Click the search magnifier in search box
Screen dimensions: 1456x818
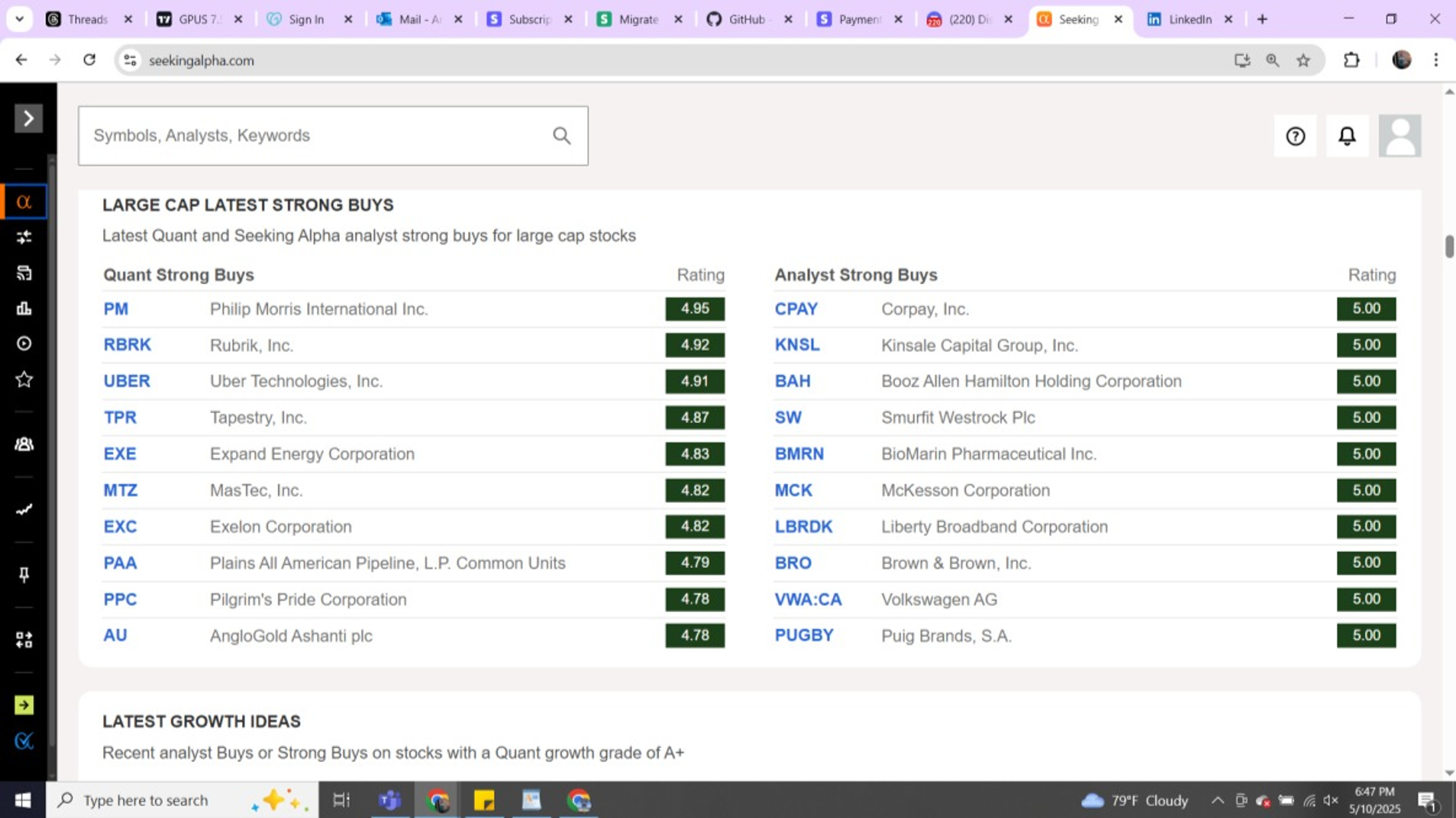pyautogui.click(x=562, y=136)
